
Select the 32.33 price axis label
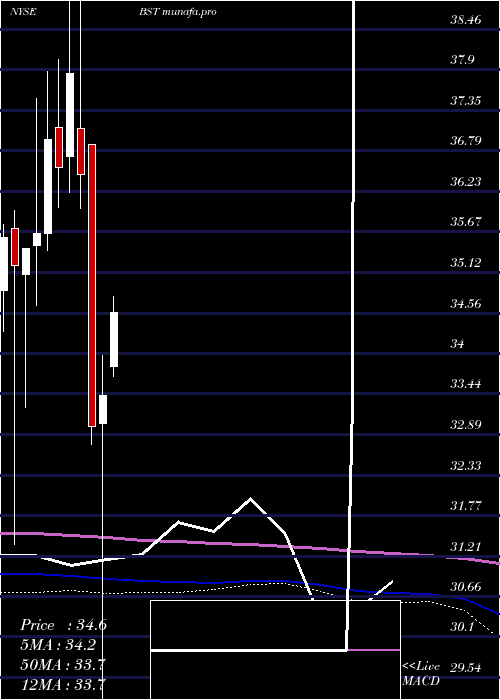(x=466, y=466)
